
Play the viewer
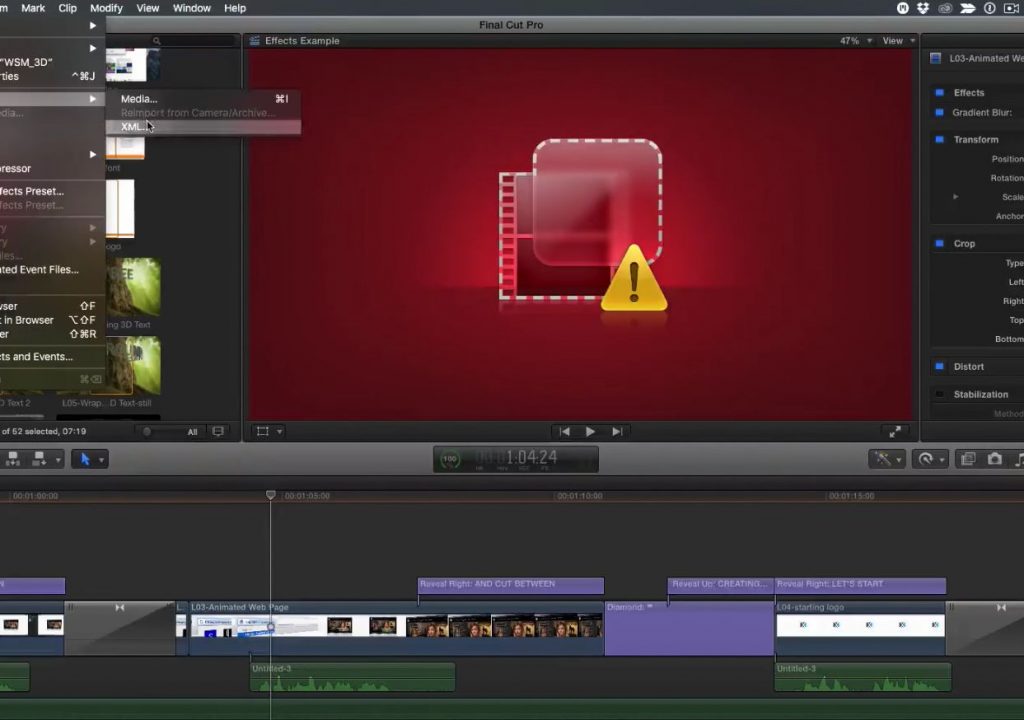(x=590, y=431)
